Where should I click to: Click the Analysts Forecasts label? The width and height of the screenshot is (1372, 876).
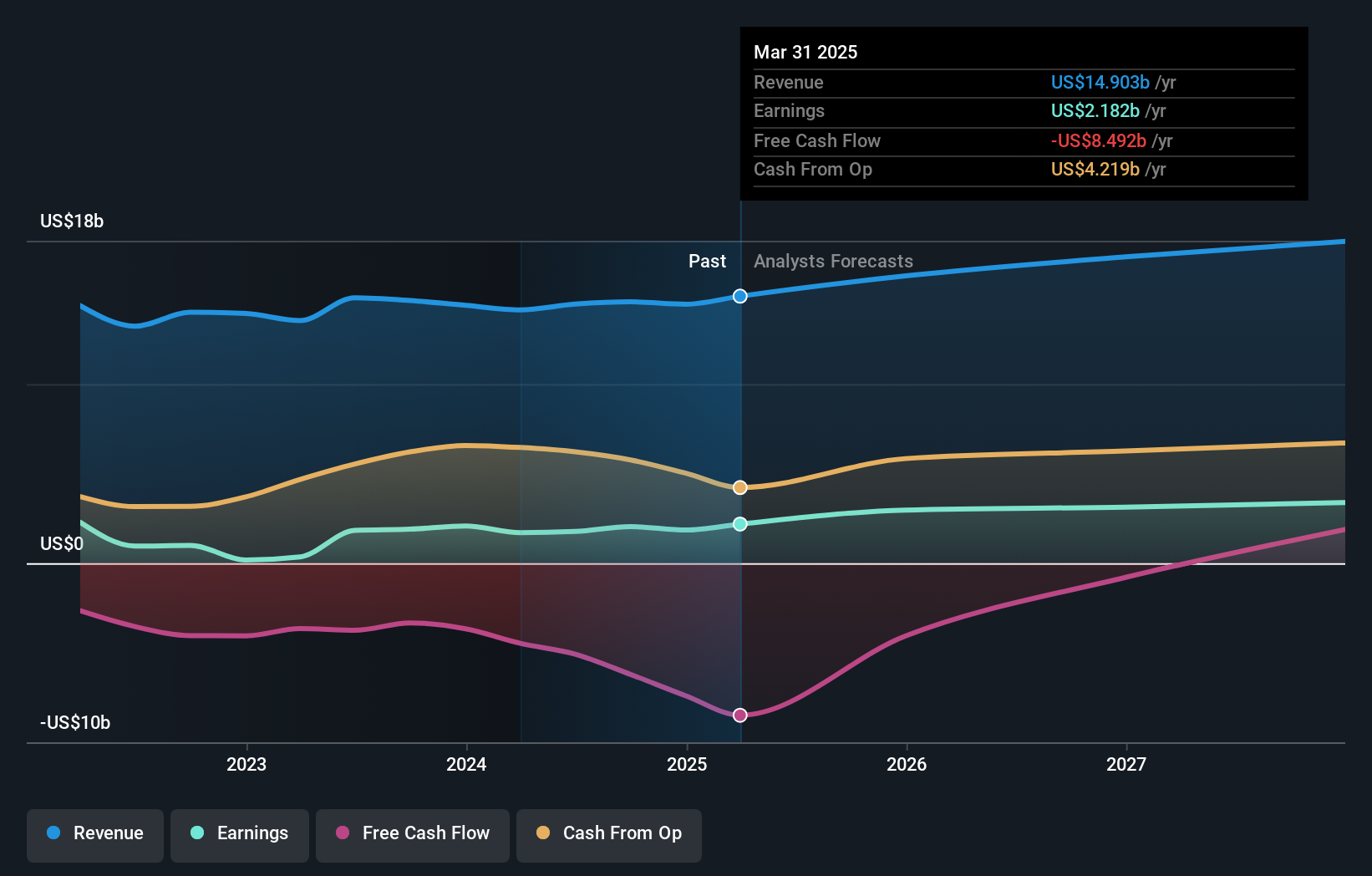pyautogui.click(x=833, y=261)
